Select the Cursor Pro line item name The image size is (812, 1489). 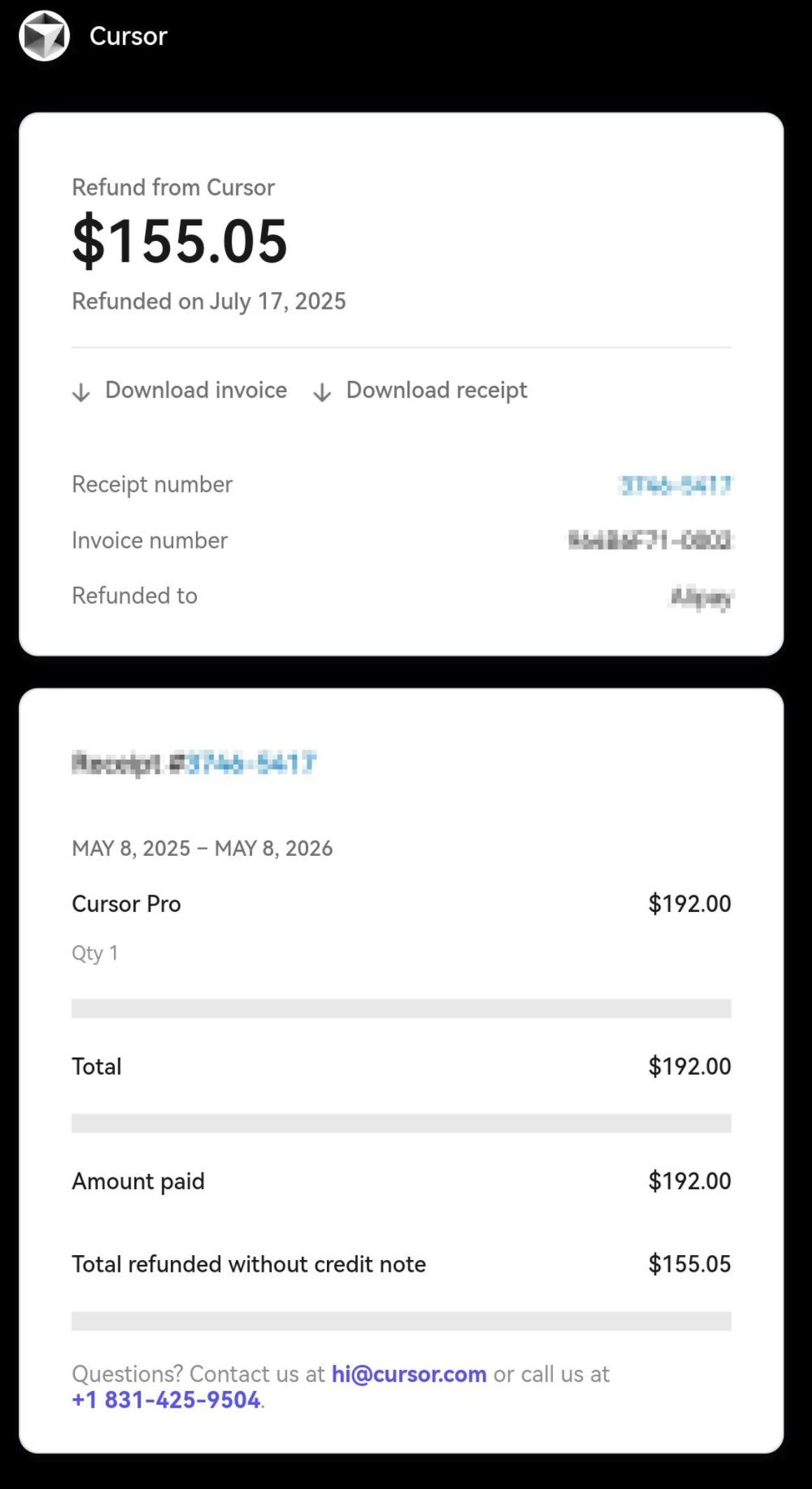(126, 904)
